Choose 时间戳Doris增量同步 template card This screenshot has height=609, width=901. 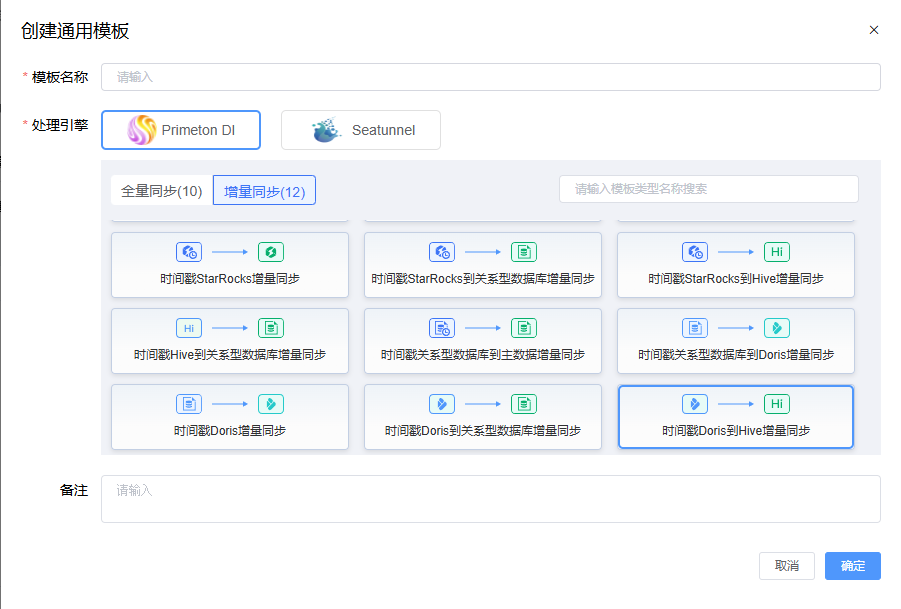[230, 417]
